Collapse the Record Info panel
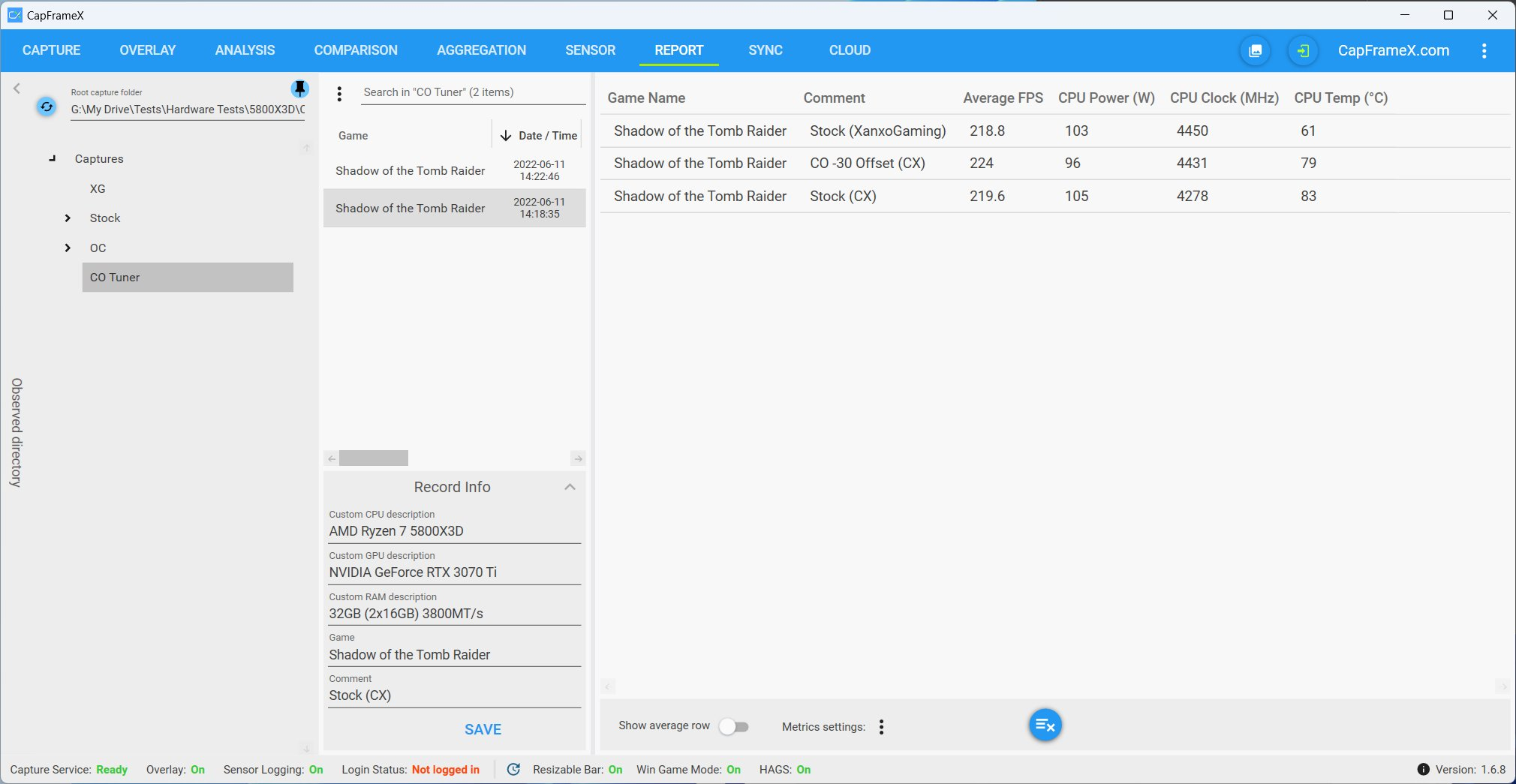The height and width of the screenshot is (784, 1516). (570, 487)
